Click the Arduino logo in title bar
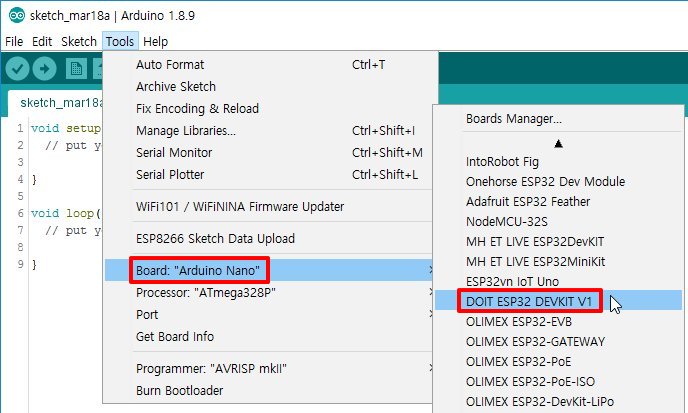Viewport: 688px width, 413px height. 17,16
